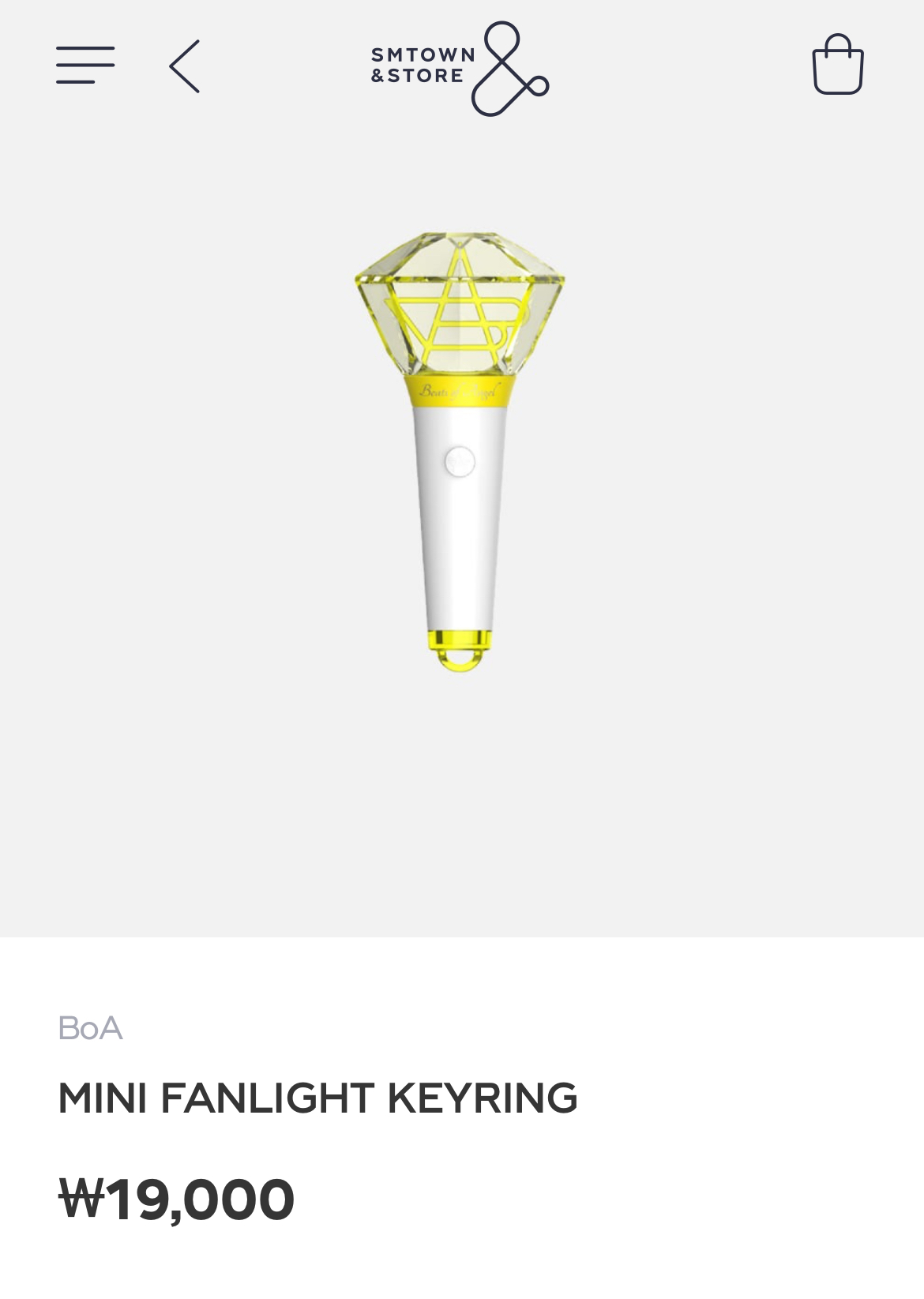
Task: Click the word MINI in product title
Action: tap(103, 1098)
